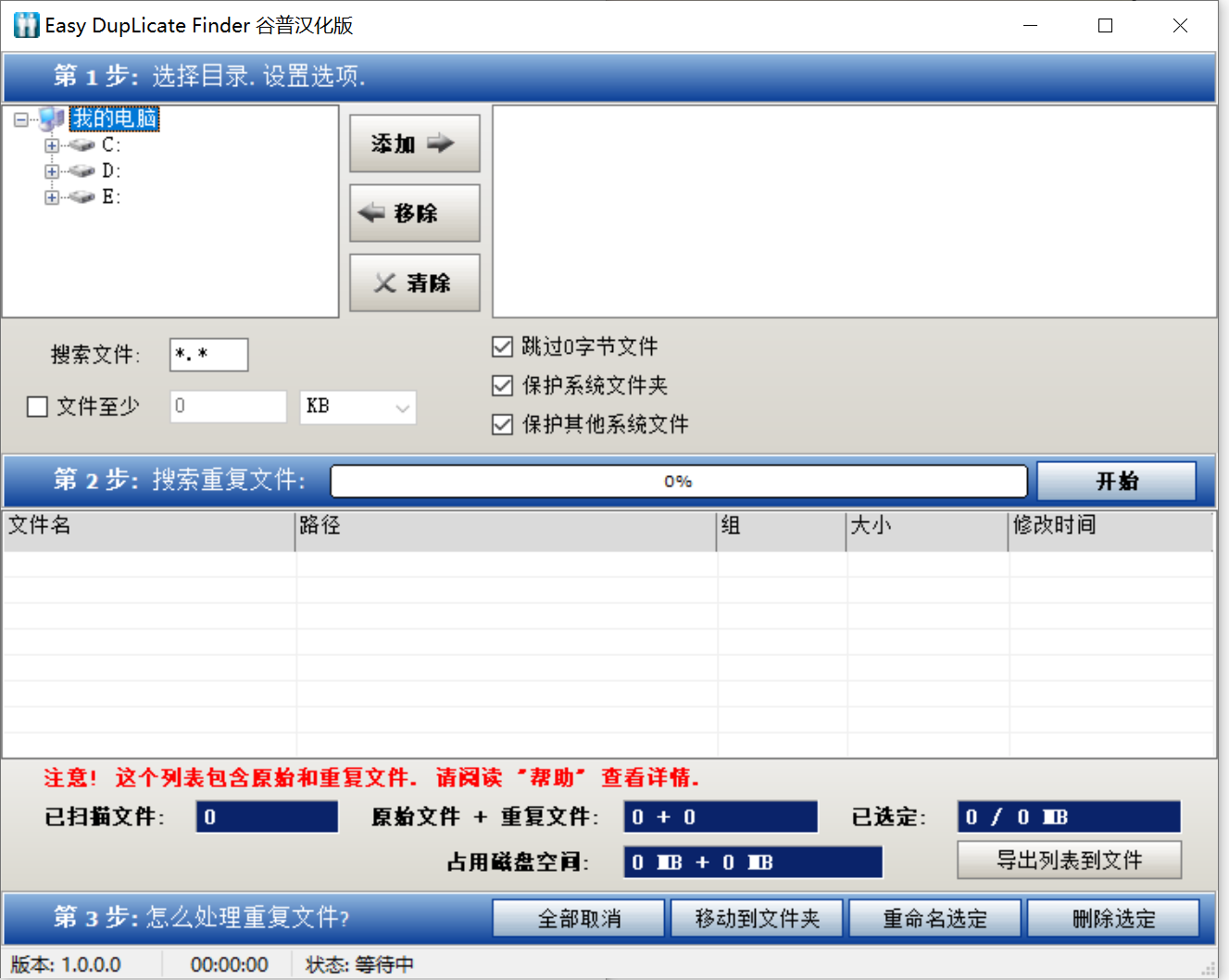Click the 占用磁盘空间 value field
Screen dimensions: 1229x980
point(753,862)
